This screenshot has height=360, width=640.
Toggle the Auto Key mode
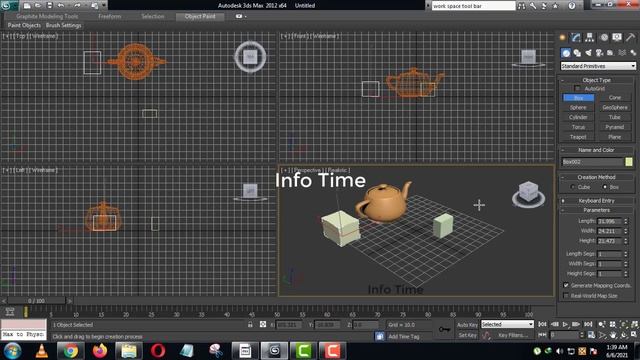(x=467, y=325)
